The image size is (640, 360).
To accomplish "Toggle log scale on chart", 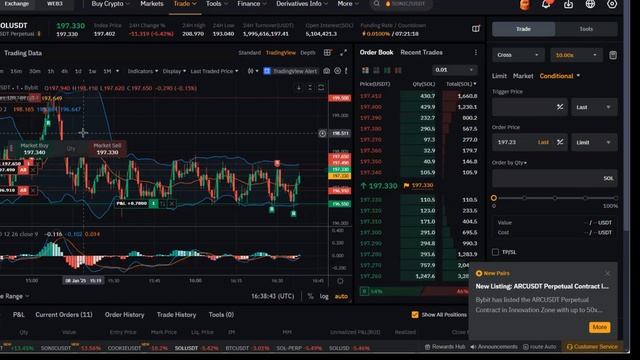I will pyautogui.click(x=324, y=296).
